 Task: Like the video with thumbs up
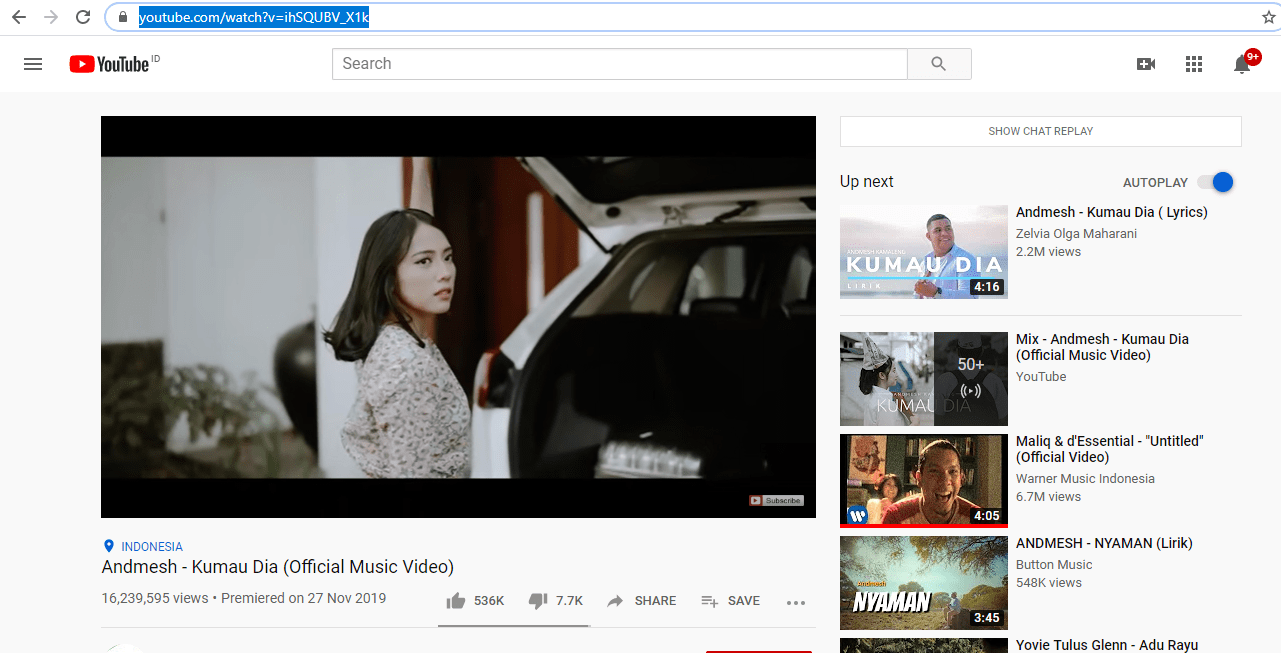[456, 601]
